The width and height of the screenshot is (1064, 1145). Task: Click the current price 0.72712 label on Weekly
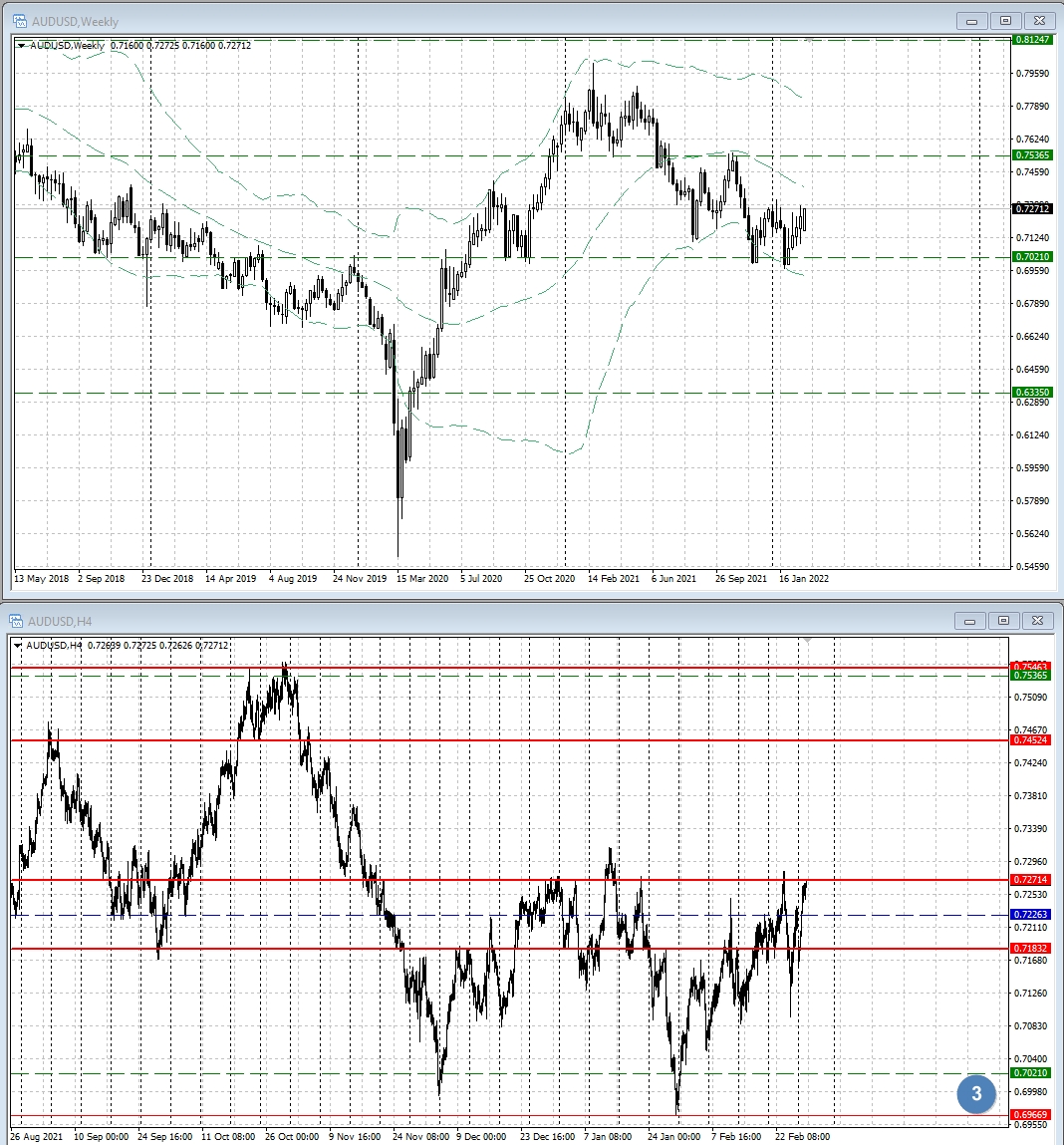(1031, 209)
